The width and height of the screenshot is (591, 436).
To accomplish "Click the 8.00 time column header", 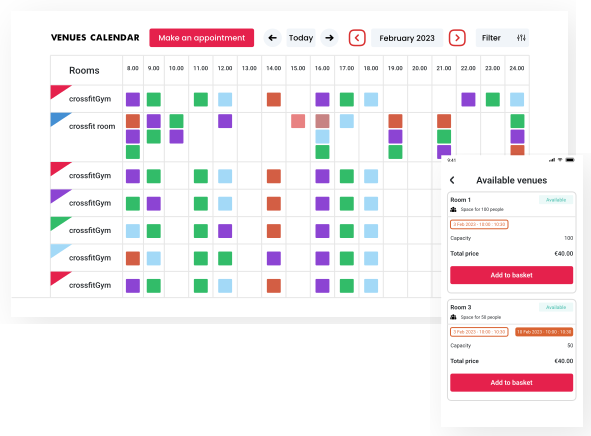I will pyautogui.click(x=133, y=68).
